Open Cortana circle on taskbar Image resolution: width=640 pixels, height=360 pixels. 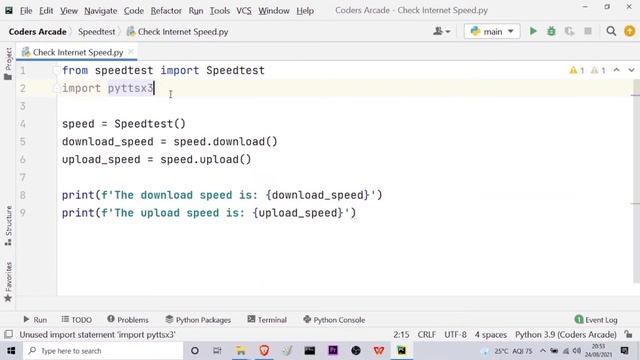tap(195, 351)
